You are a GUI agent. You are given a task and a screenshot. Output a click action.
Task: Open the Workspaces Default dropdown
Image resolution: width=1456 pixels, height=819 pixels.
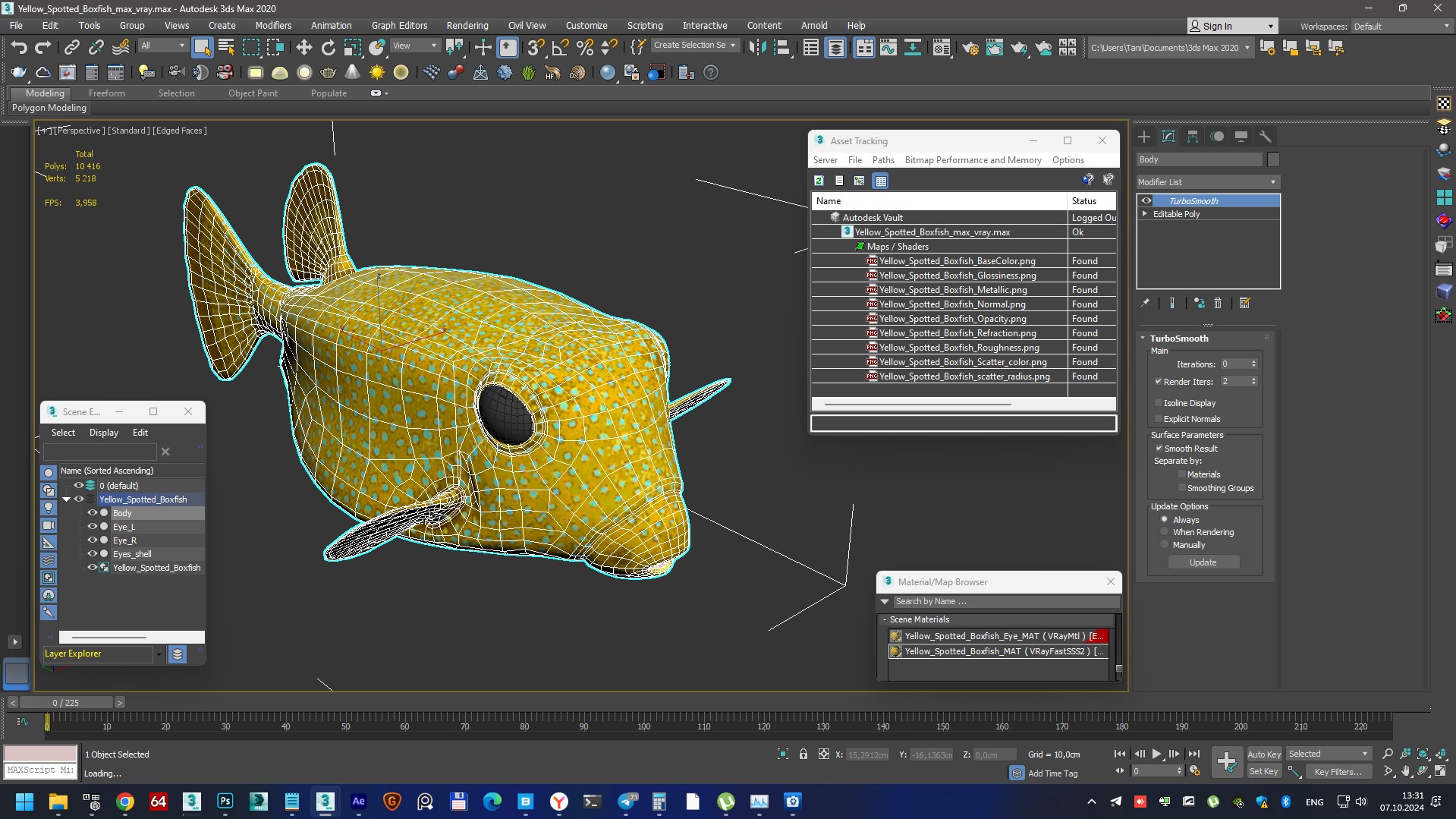[1401, 27]
